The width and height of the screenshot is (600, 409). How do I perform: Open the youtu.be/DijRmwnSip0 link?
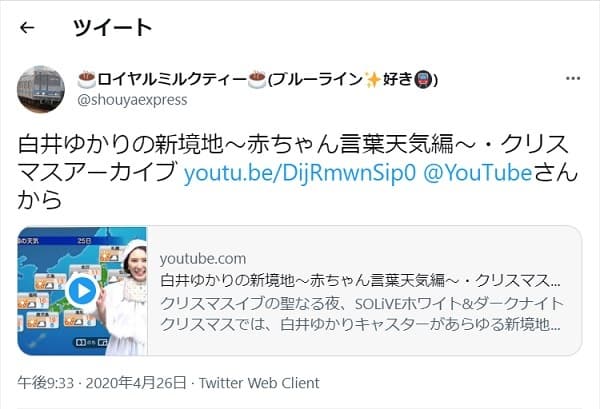300,173
